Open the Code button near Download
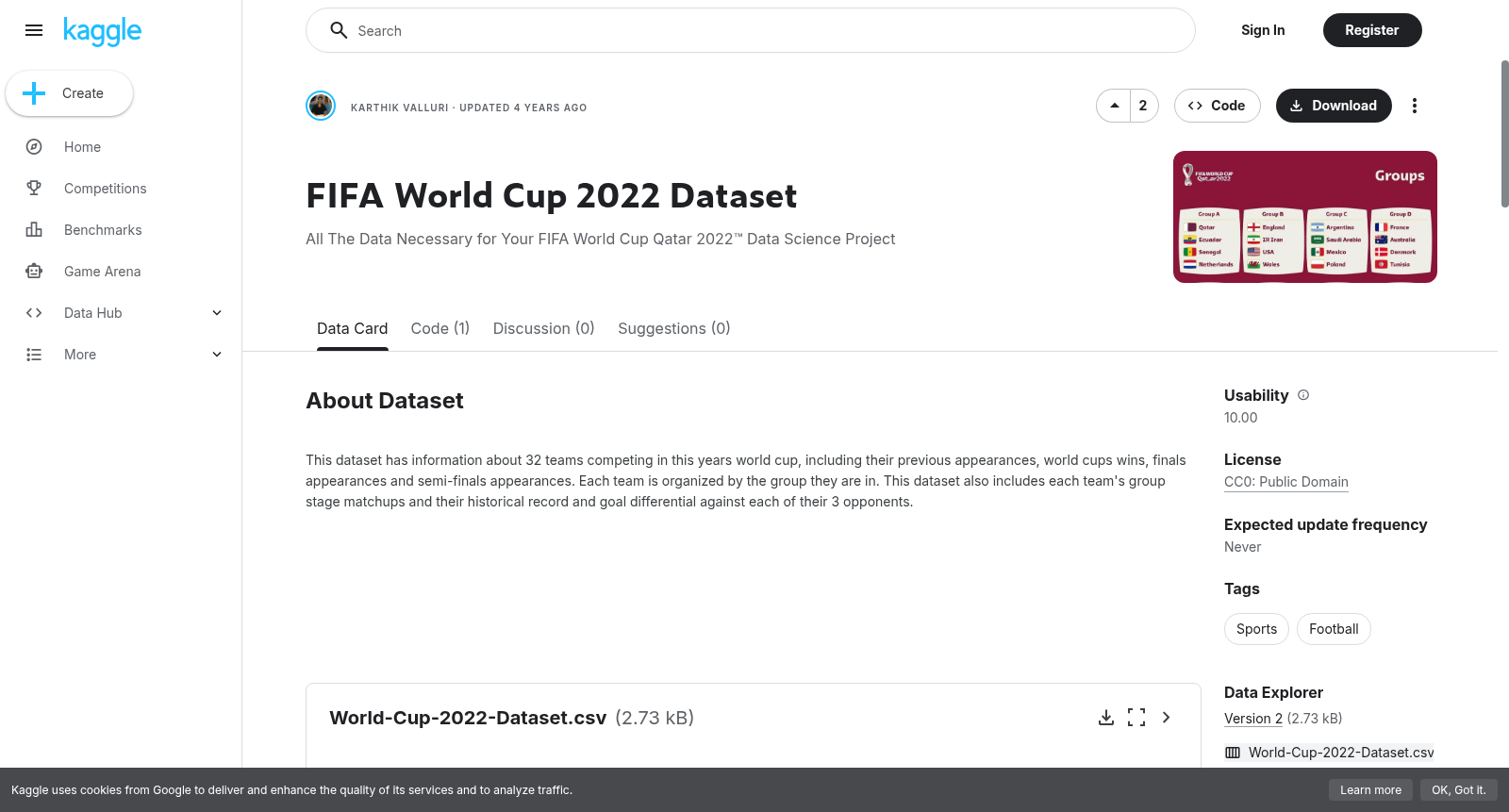1509x812 pixels. coord(1218,106)
